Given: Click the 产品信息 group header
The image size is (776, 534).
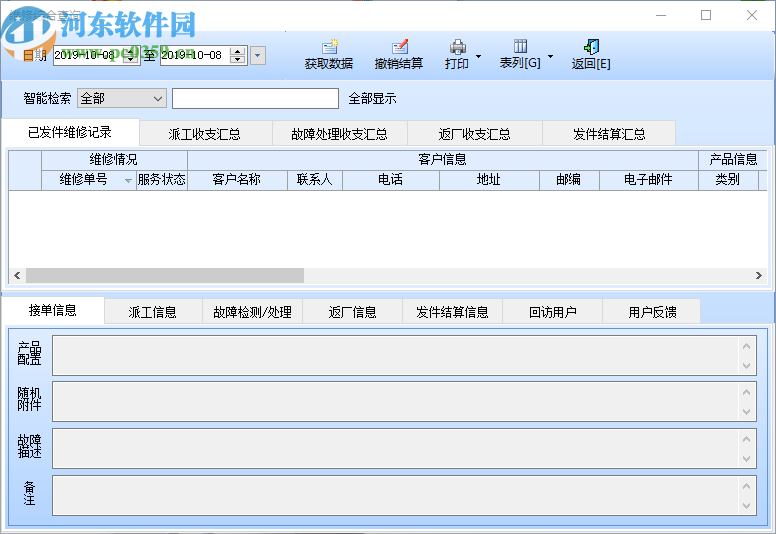Looking at the screenshot, I should (733, 160).
